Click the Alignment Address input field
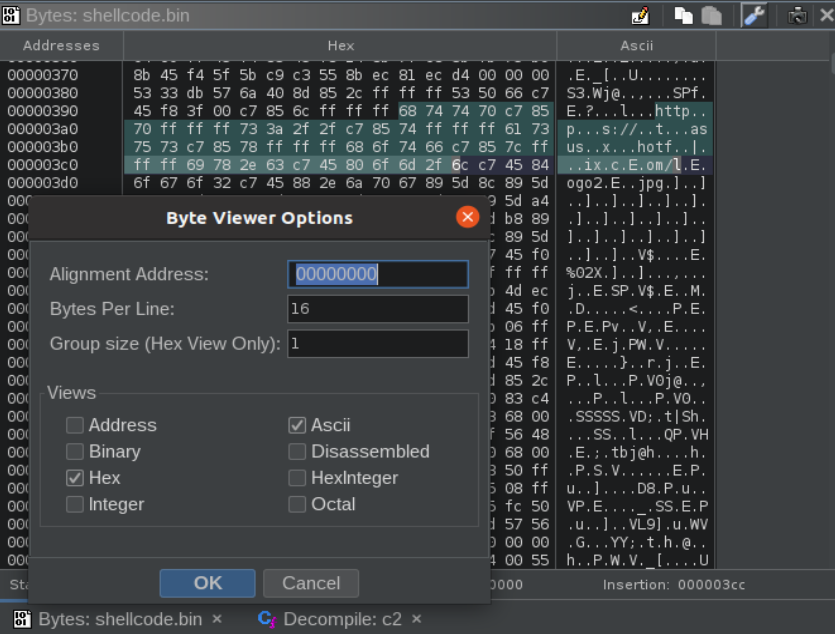Image resolution: width=835 pixels, height=634 pixels. (378, 274)
